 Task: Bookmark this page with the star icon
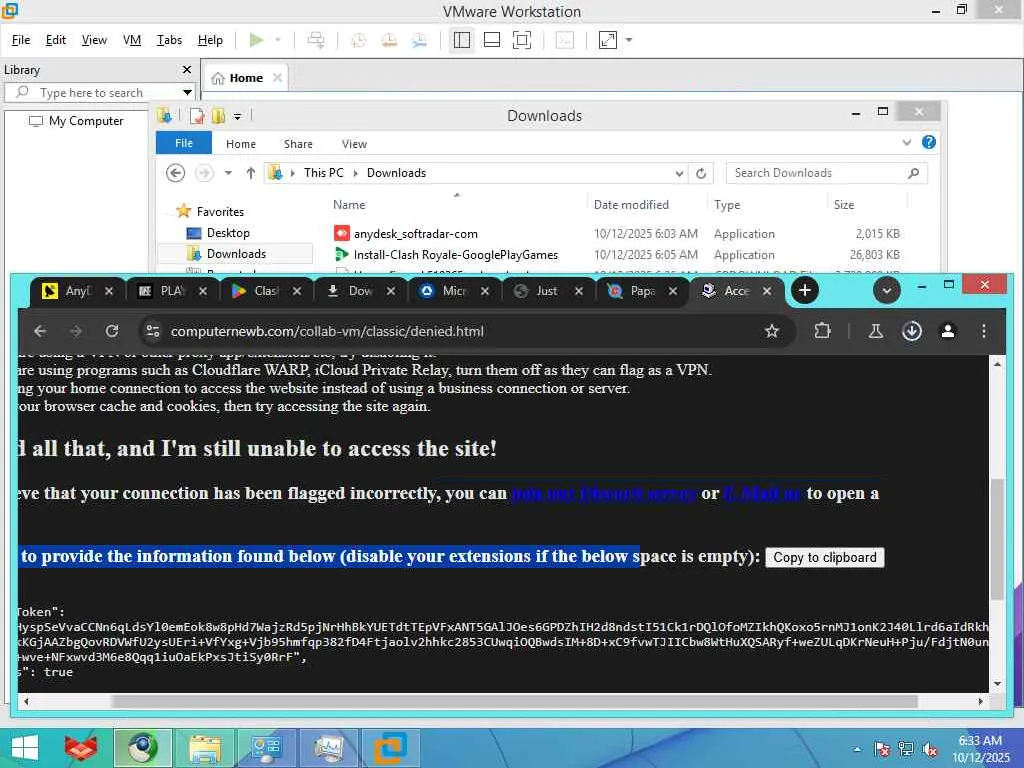pyautogui.click(x=772, y=331)
